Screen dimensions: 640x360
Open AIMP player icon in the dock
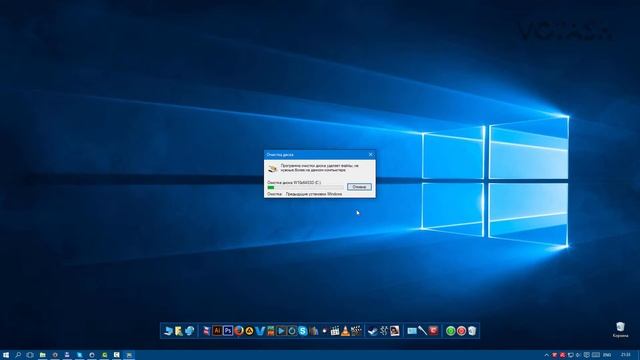249,331
